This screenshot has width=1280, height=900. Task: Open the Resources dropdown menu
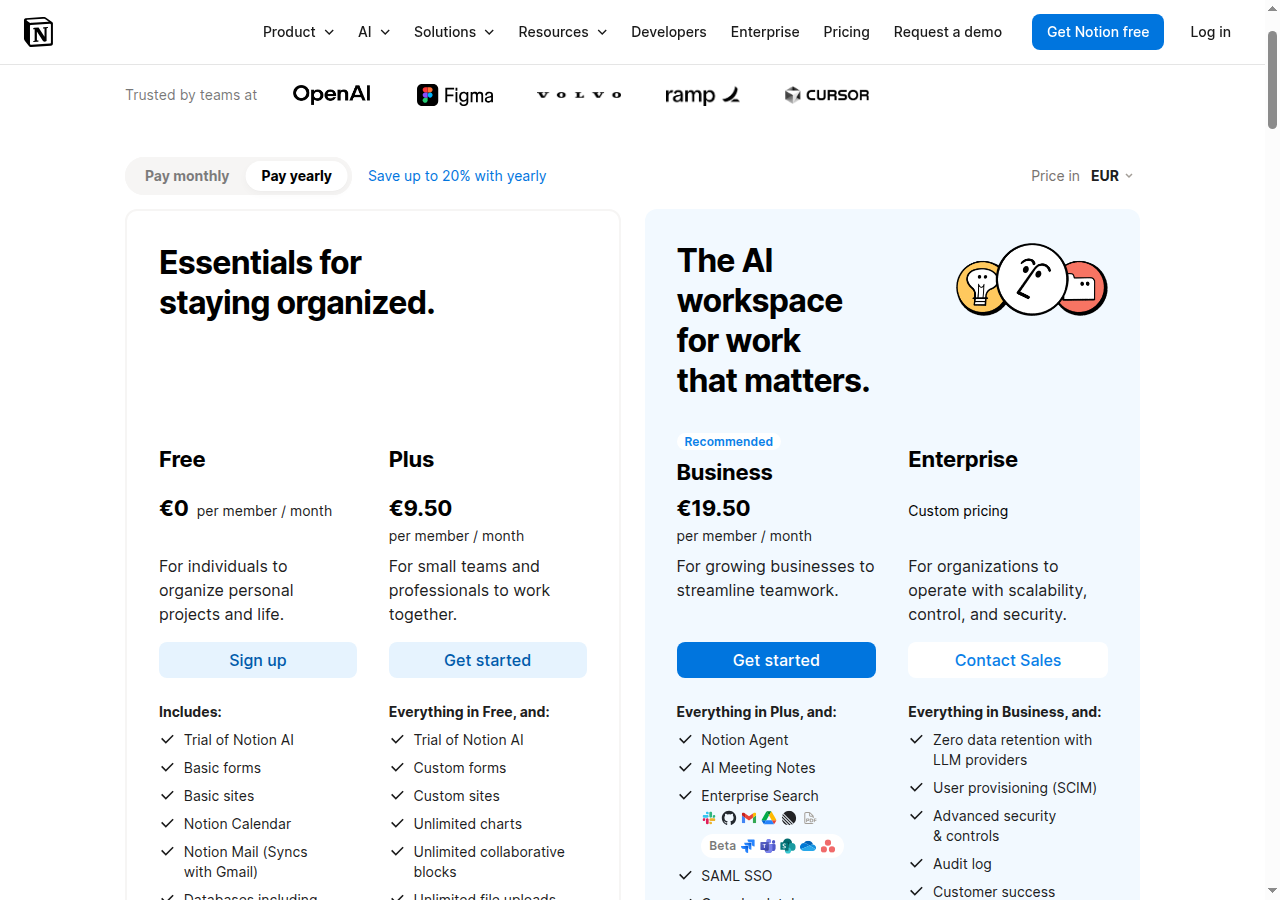pyautogui.click(x=563, y=32)
